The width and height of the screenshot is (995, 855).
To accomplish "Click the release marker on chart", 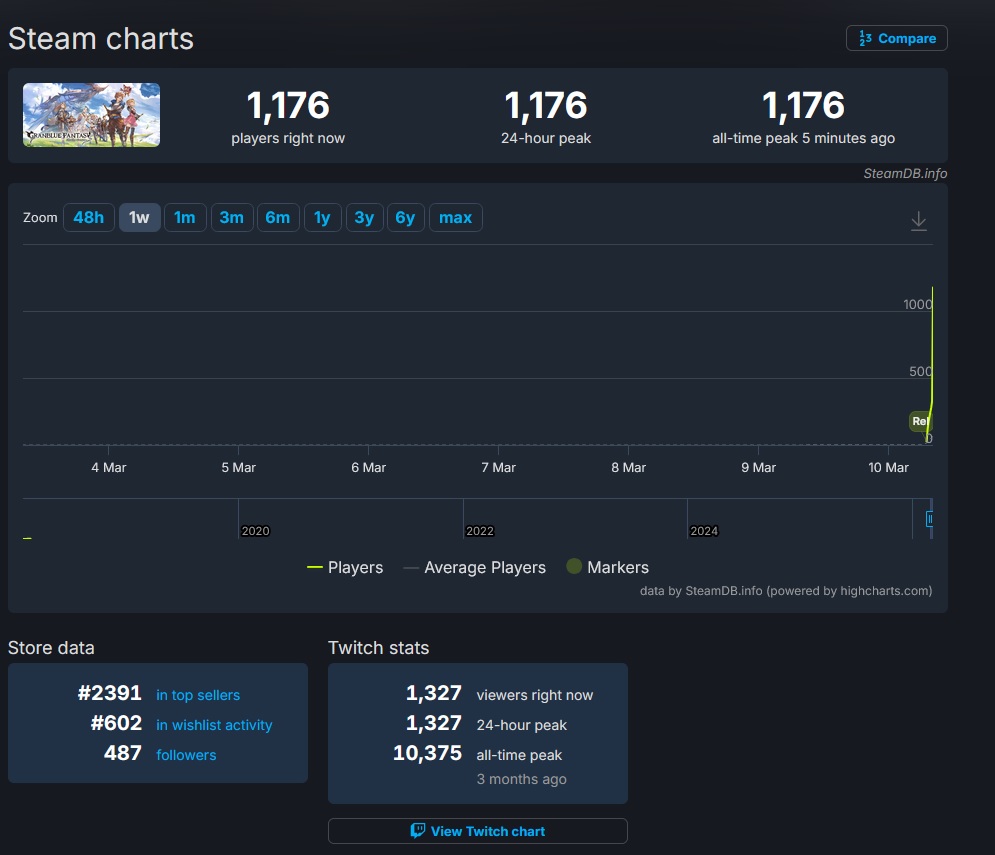I will (920, 421).
